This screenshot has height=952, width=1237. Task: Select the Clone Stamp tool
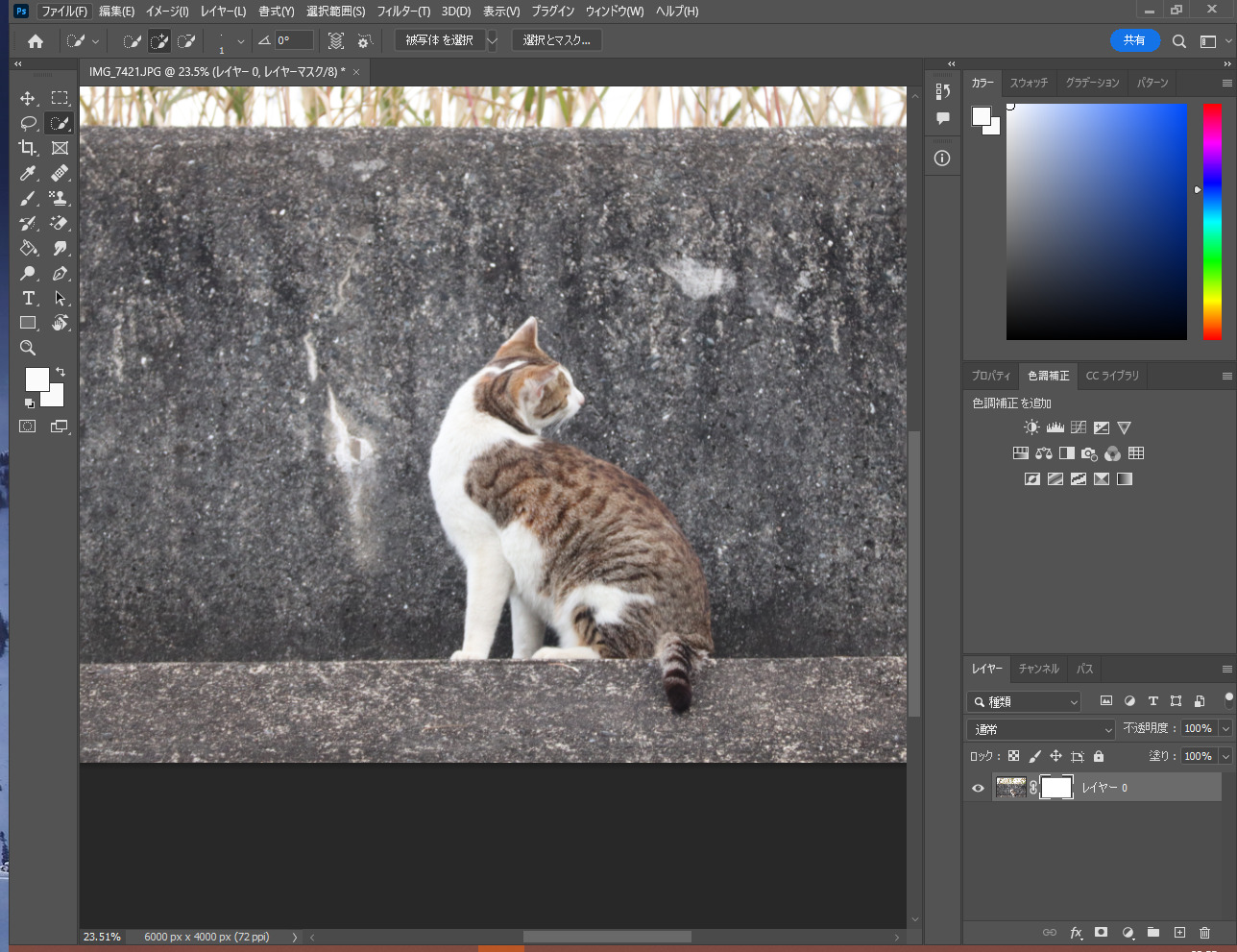[x=60, y=199]
